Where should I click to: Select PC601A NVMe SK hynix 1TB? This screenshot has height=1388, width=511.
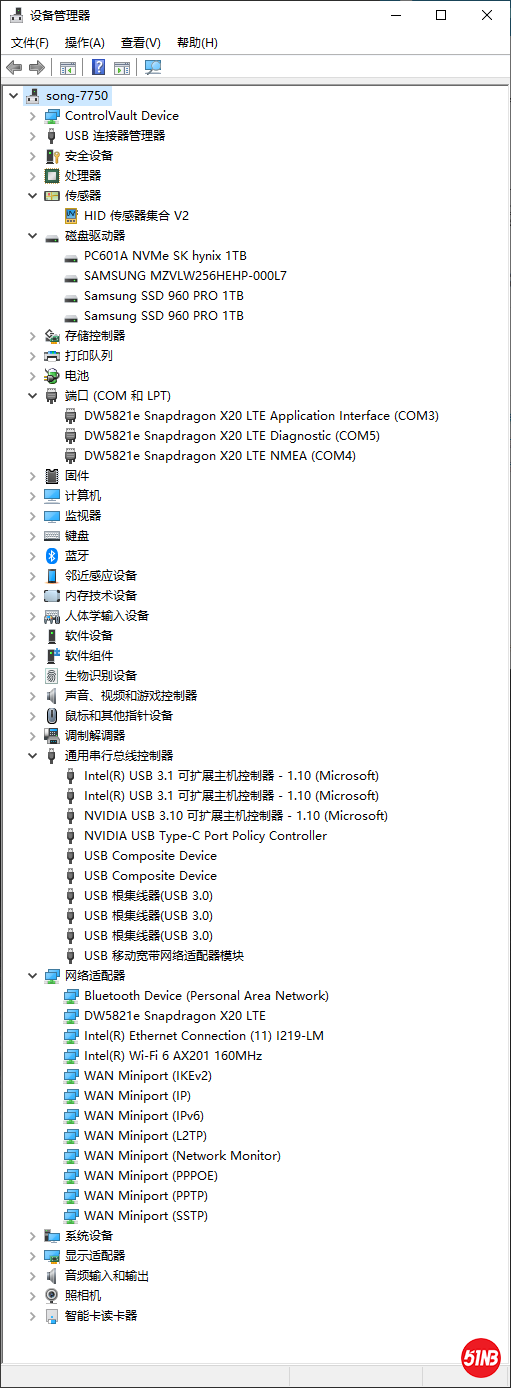[x=165, y=256]
